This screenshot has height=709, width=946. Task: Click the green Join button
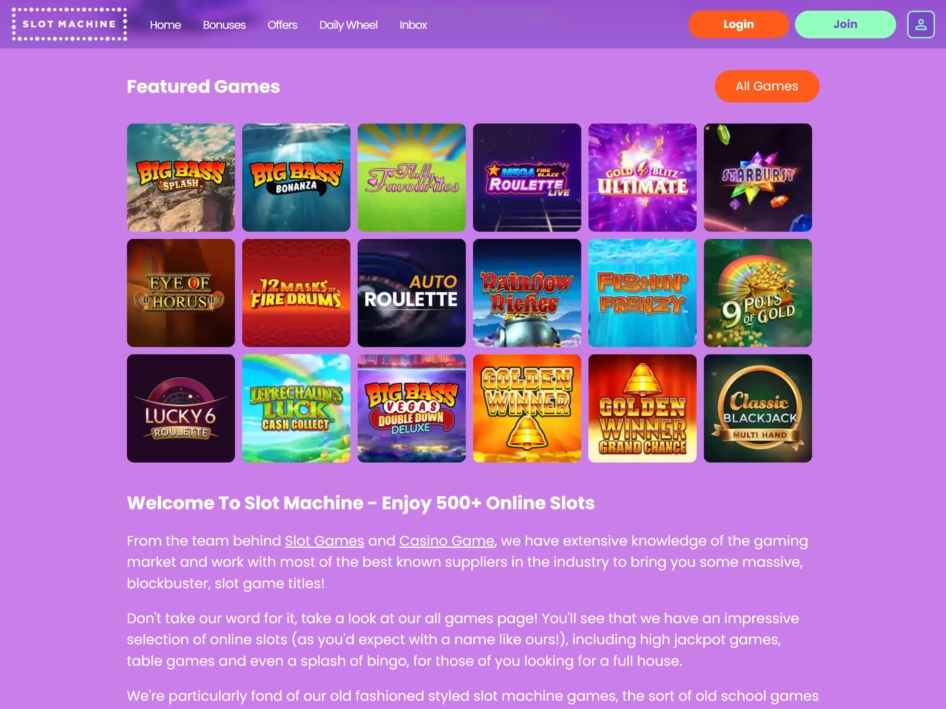click(x=845, y=24)
